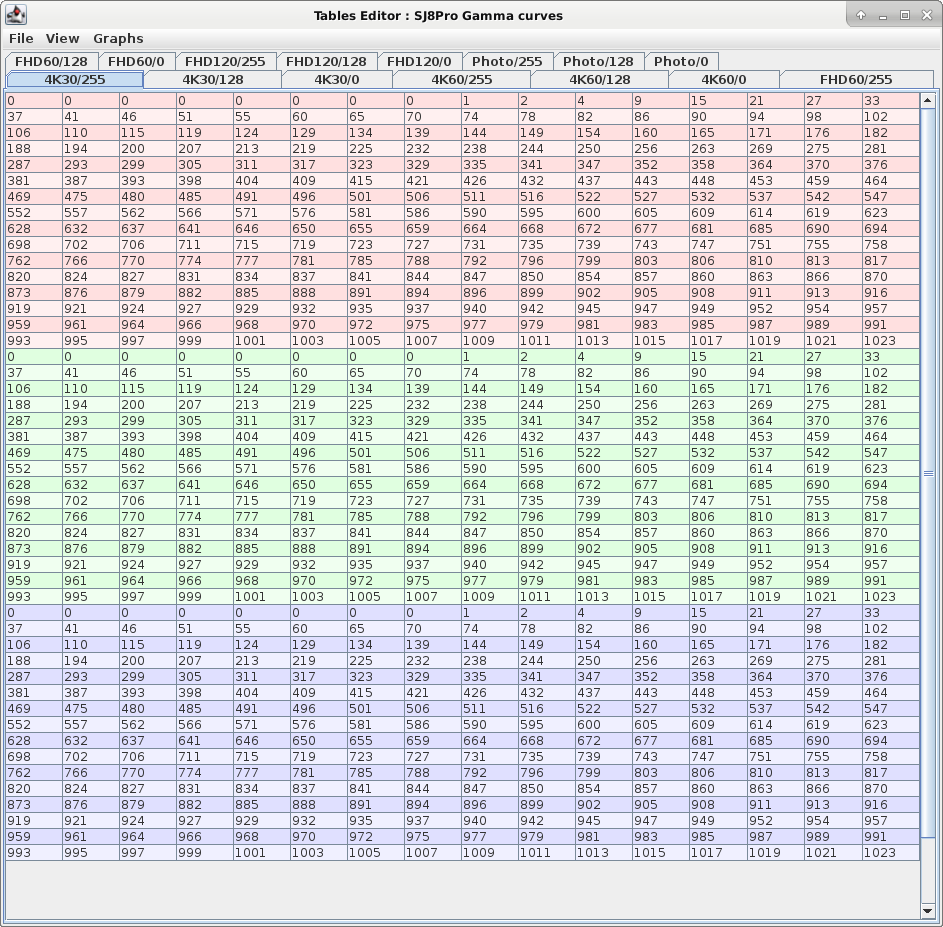Select cell 335 in the green section
The height and width of the screenshot is (927, 943).
(x=490, y=420)
